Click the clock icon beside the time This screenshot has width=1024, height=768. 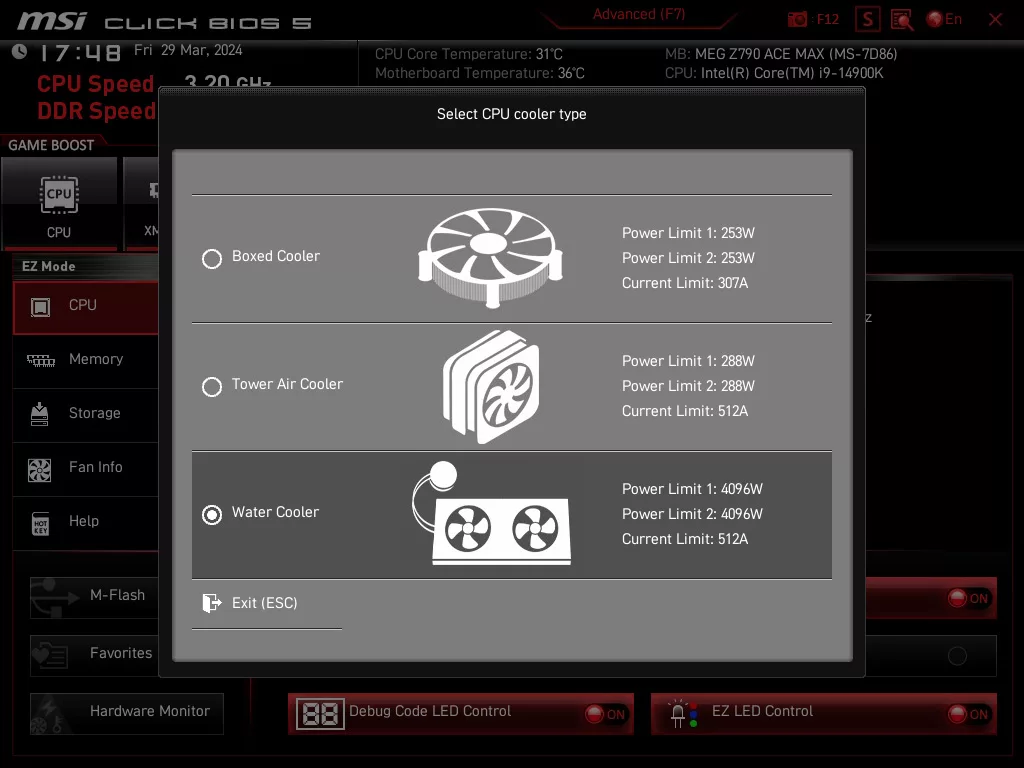point(20,51)
